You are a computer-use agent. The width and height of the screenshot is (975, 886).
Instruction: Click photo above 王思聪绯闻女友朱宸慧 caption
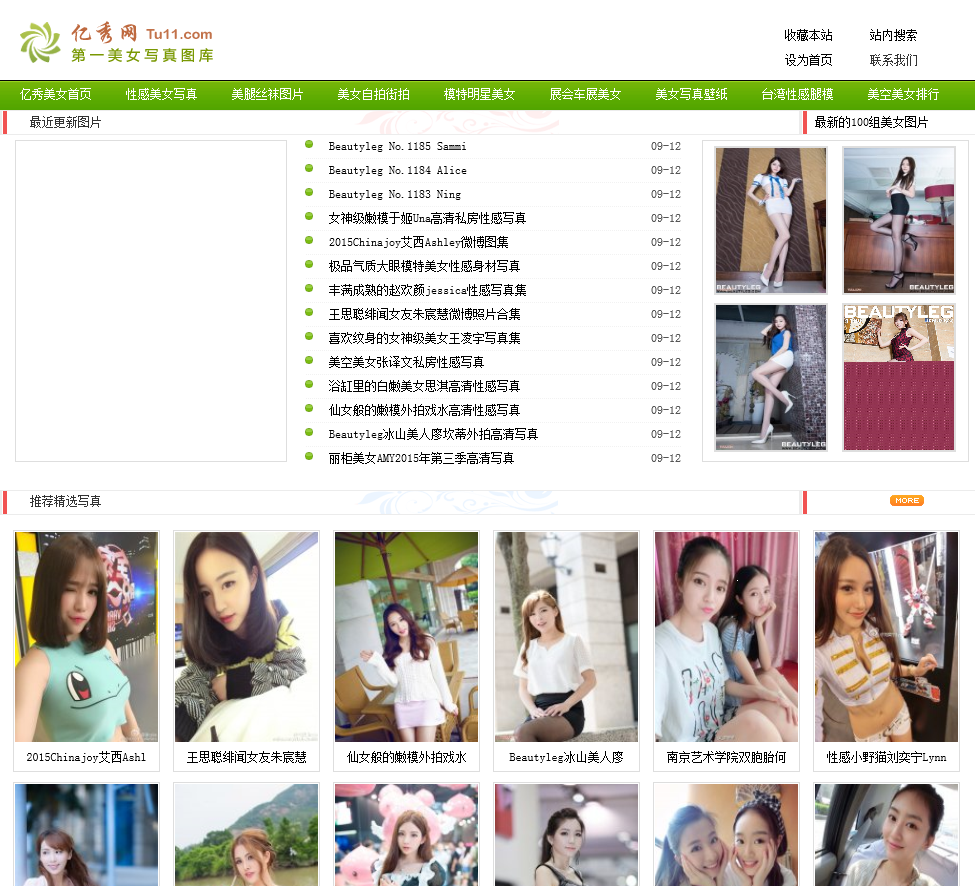tap(246, 637)
